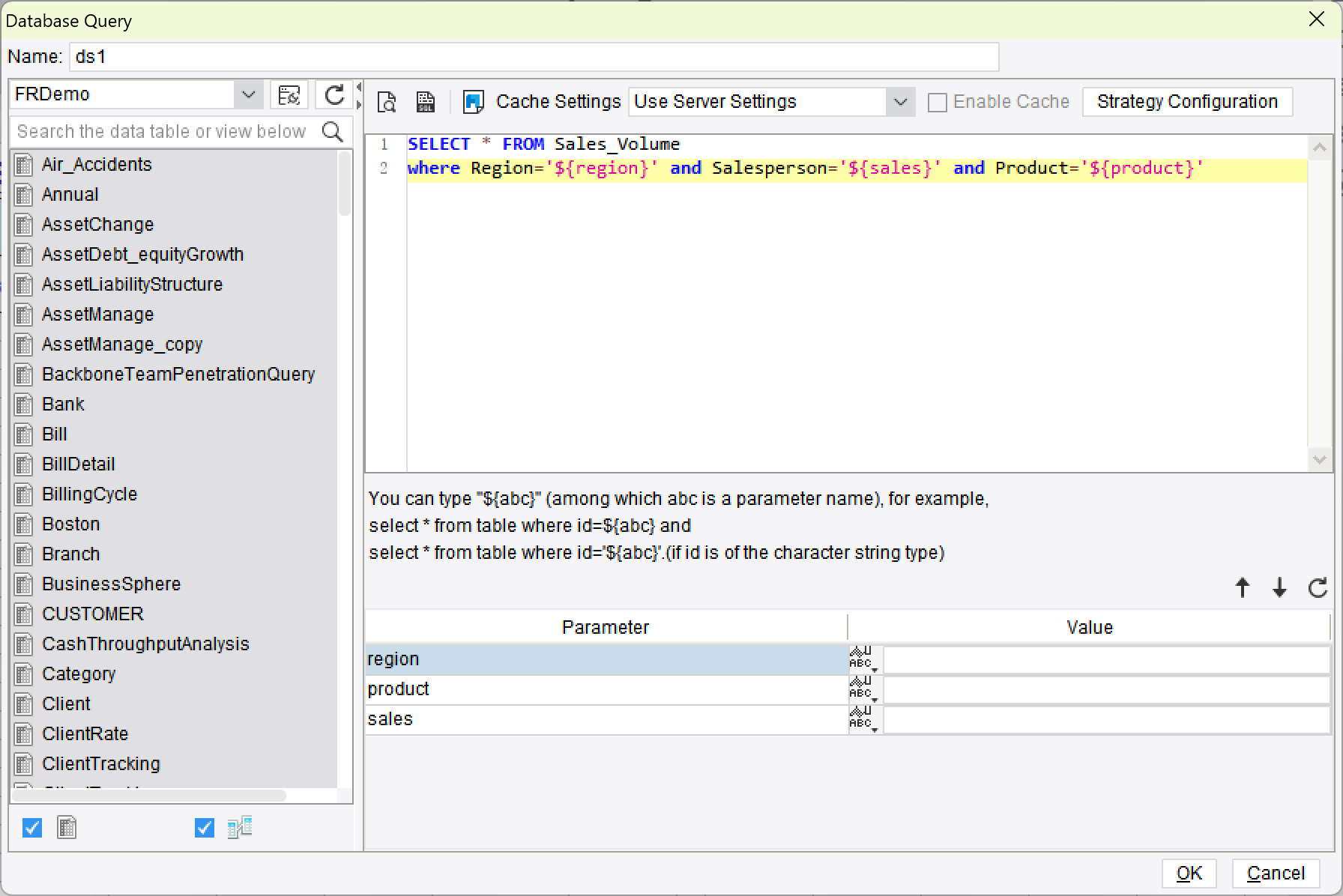
Task: Select the BillingCycle table in list
Action: pyautogui.click(x=89, y=494)
